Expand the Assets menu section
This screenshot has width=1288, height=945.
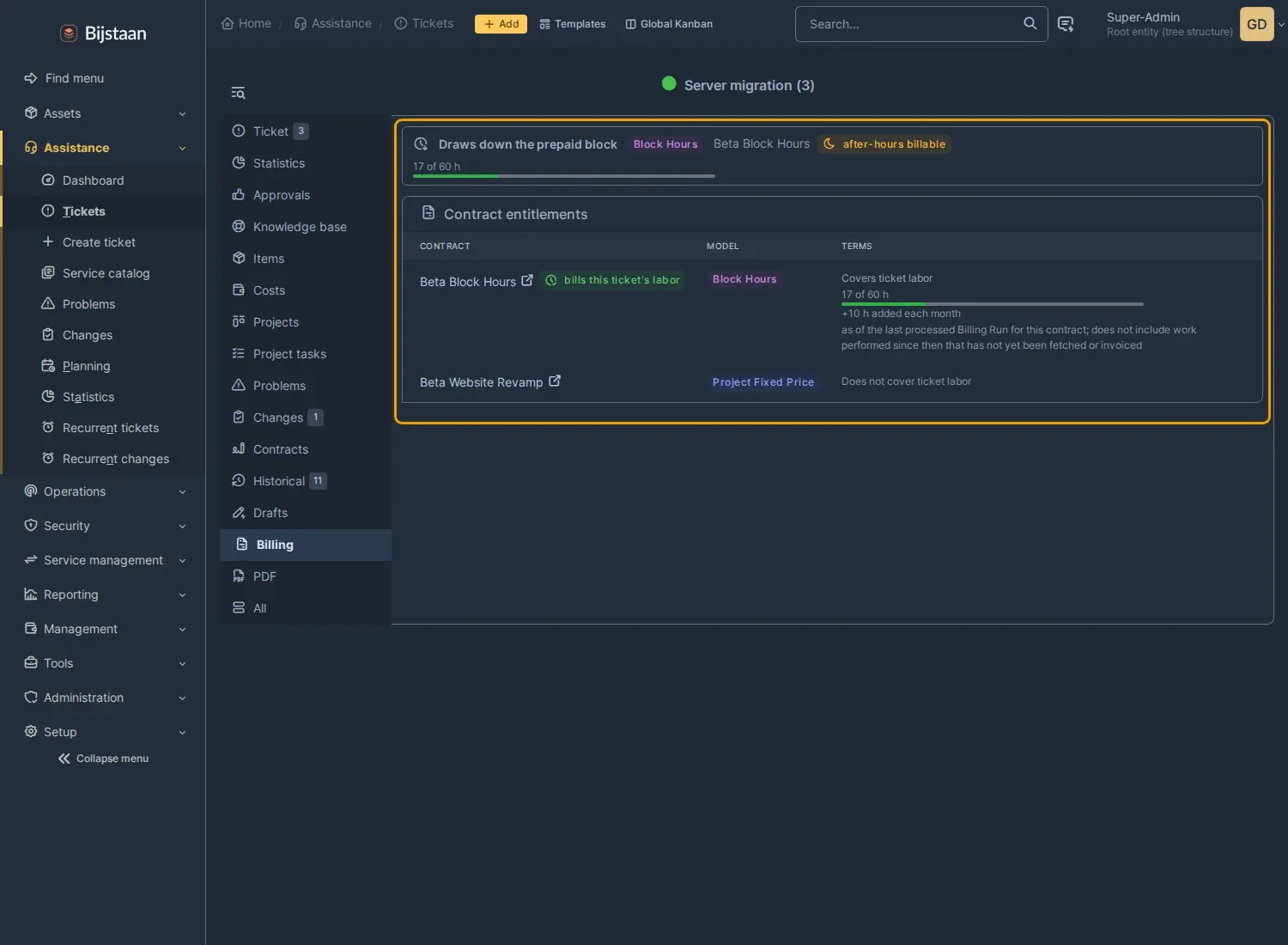[x=104, y=113]
